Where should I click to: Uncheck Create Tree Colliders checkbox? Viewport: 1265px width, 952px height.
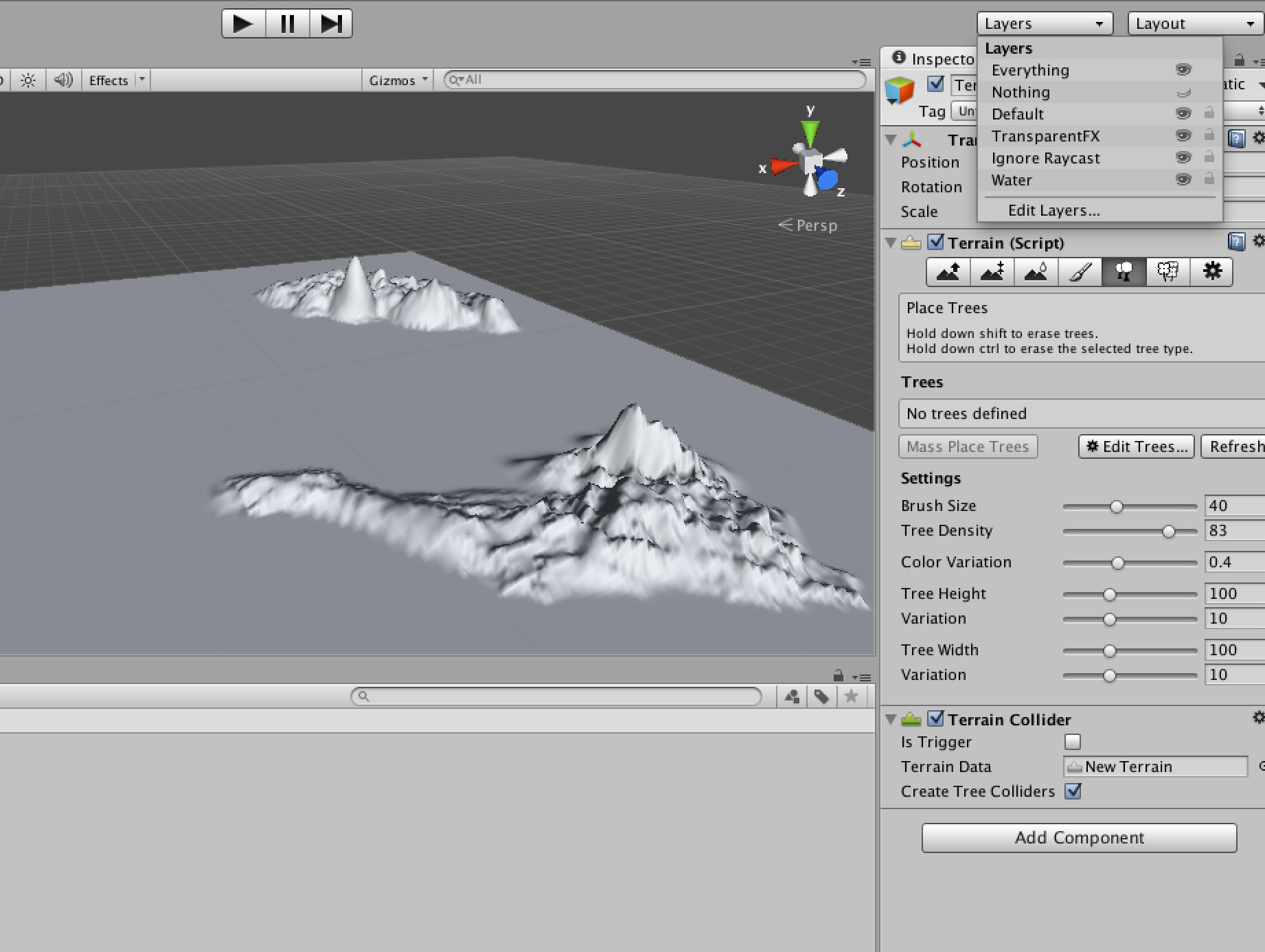pos(1072,791)
